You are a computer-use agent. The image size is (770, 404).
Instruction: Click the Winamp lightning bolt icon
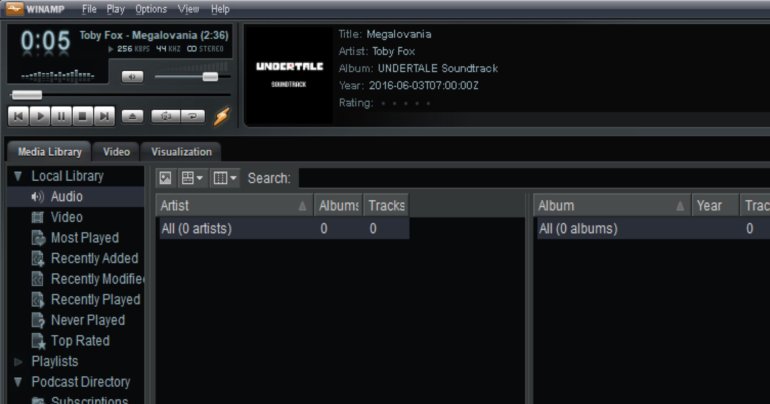pos(221,116)
